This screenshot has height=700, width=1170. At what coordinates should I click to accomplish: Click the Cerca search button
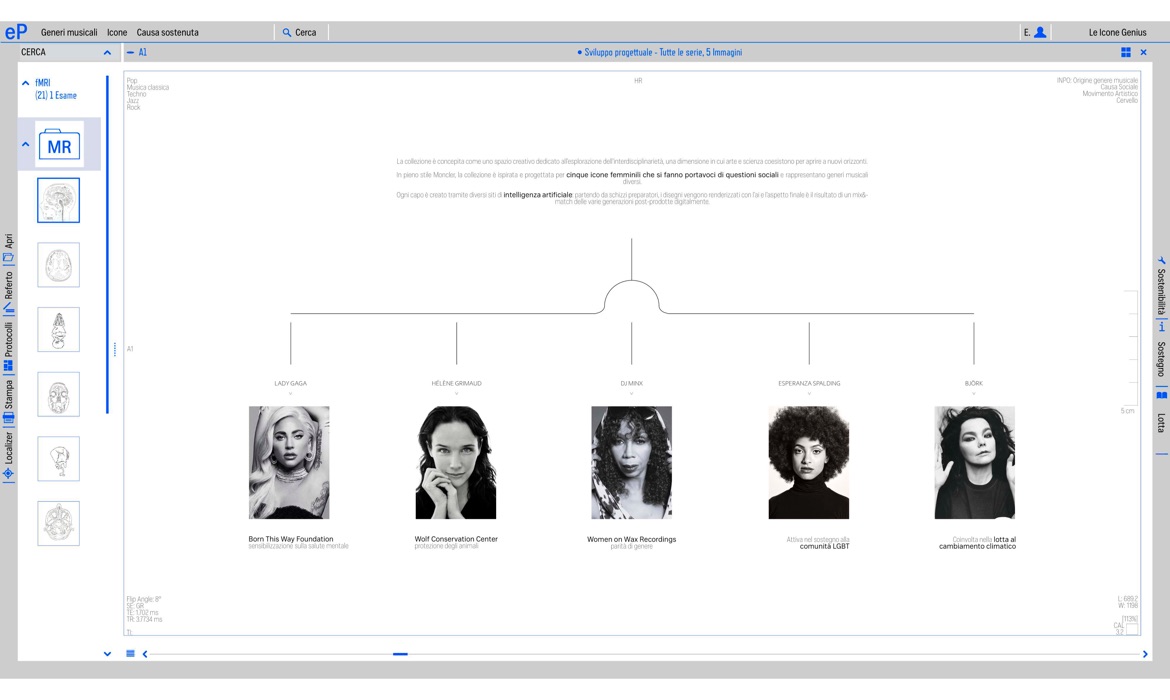point(299,32)
